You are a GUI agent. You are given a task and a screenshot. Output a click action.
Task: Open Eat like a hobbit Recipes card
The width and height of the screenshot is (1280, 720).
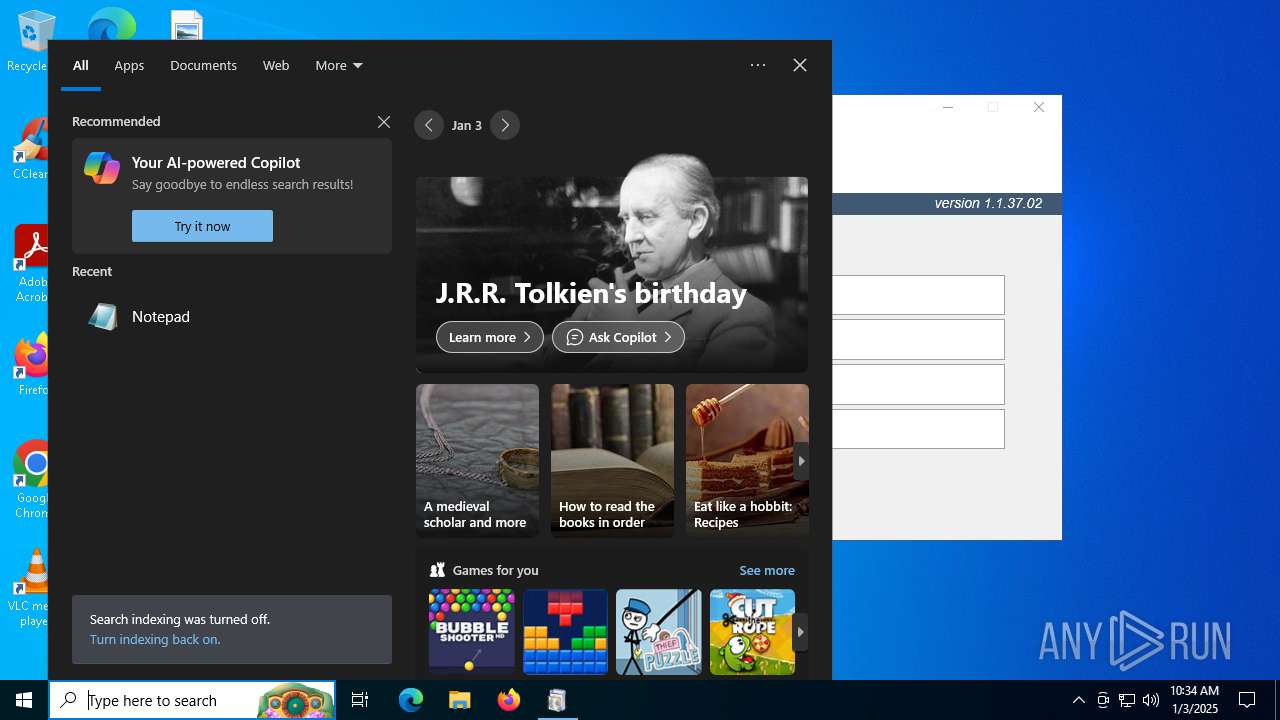pyautogui.click(x=747, y=461)
